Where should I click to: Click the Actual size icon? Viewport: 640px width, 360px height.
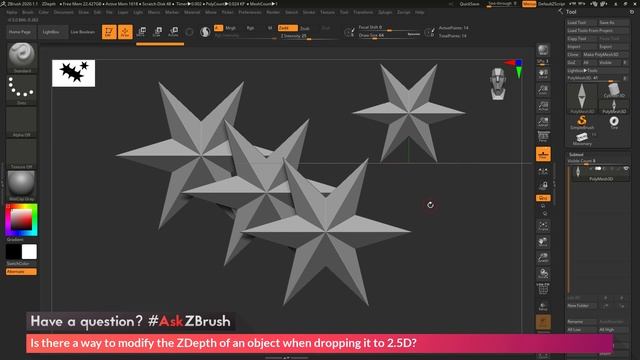click(x=543, y=106)
